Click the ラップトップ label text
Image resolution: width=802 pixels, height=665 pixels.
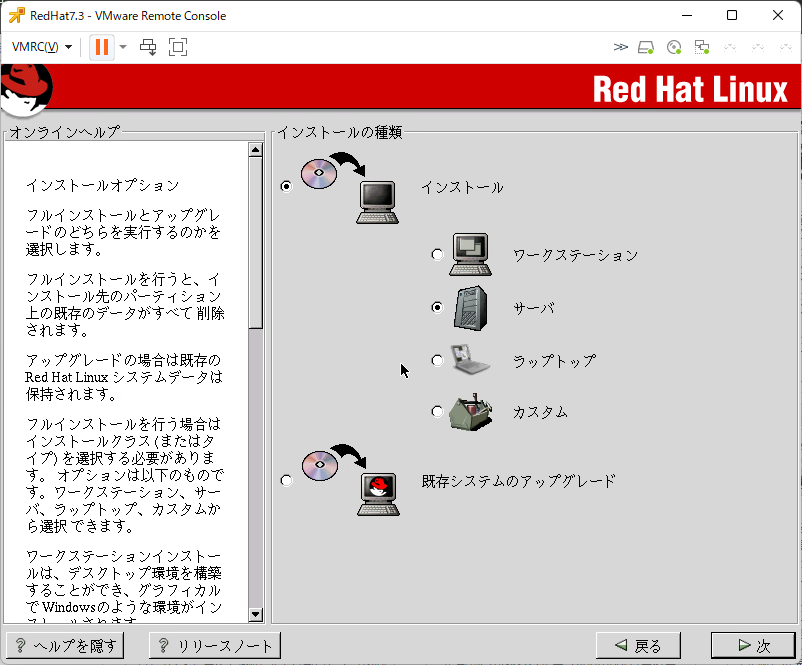pos(554,361)
